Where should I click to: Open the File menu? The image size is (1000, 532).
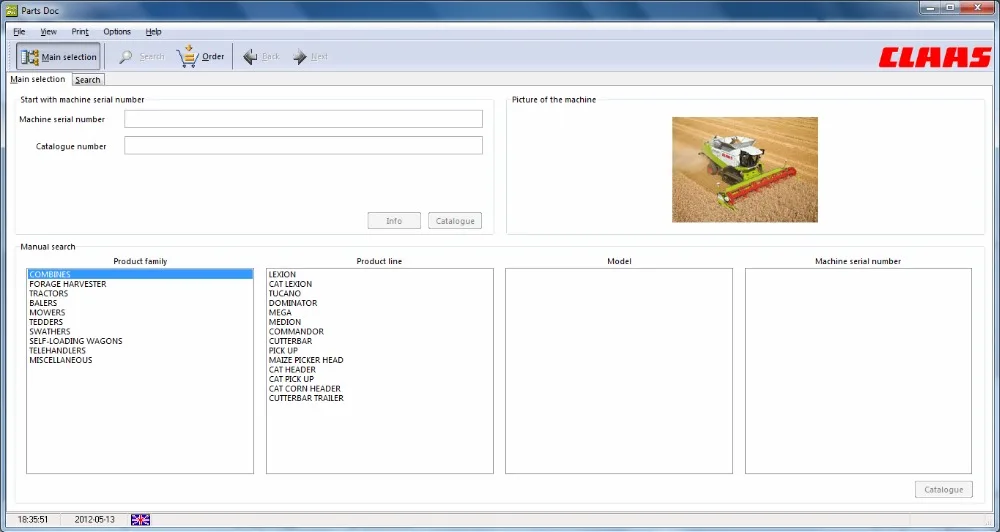tap(19, 31)
